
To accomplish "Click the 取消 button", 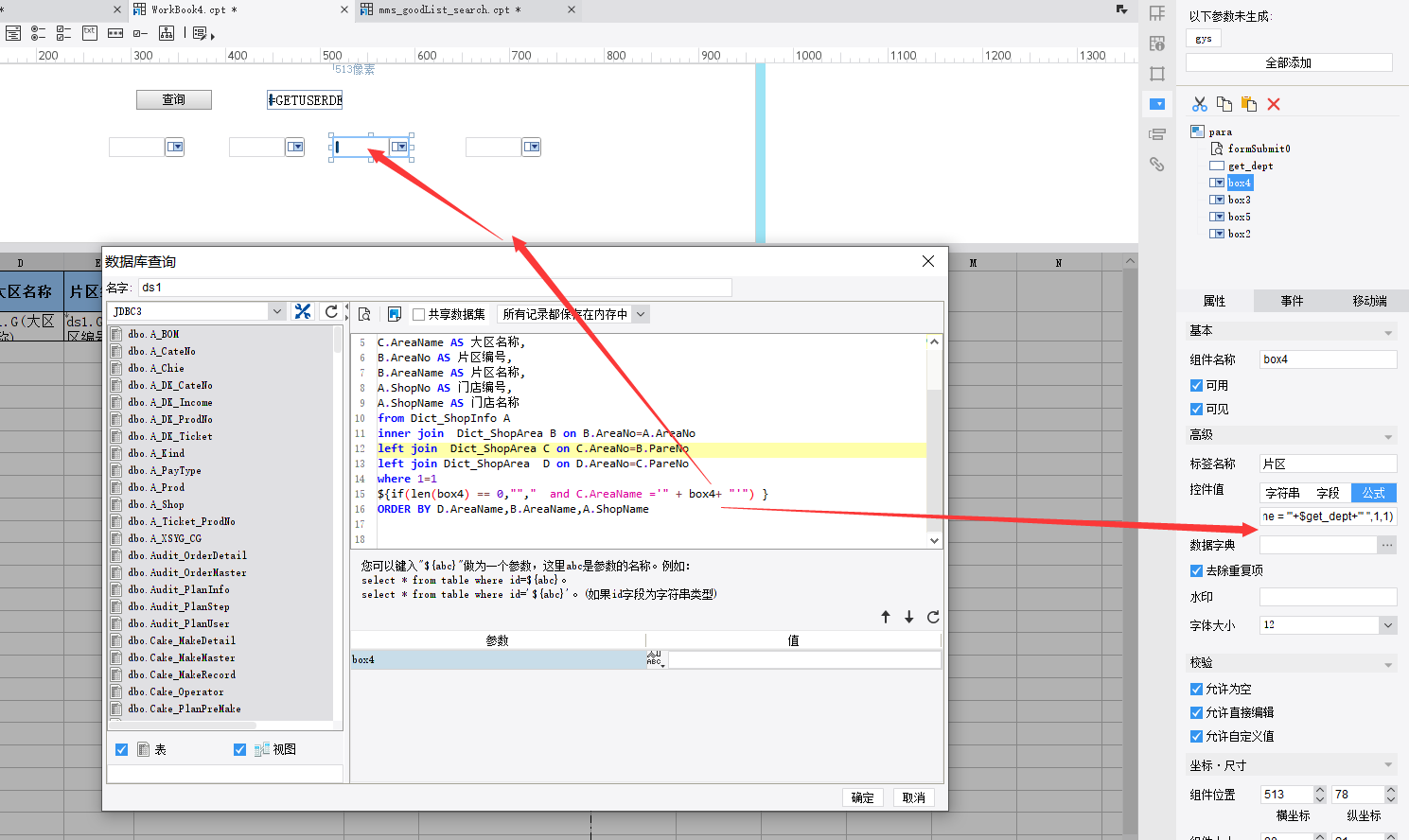I will [914, 797].
